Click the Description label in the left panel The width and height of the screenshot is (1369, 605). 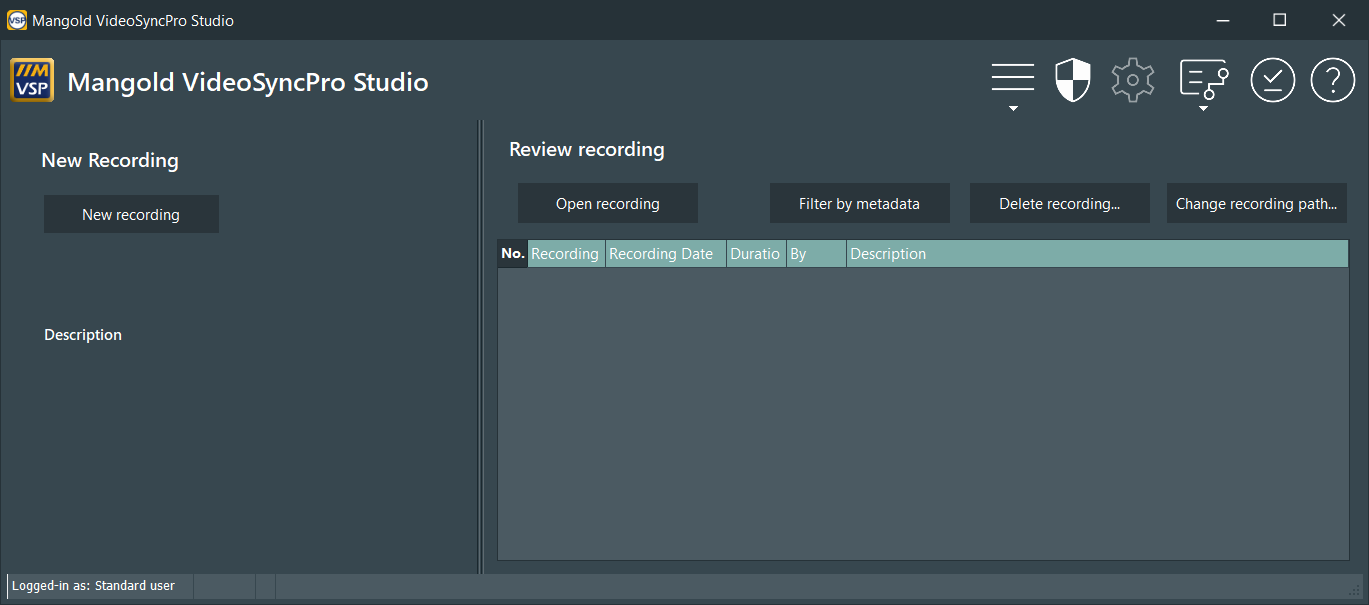(83, 335)
